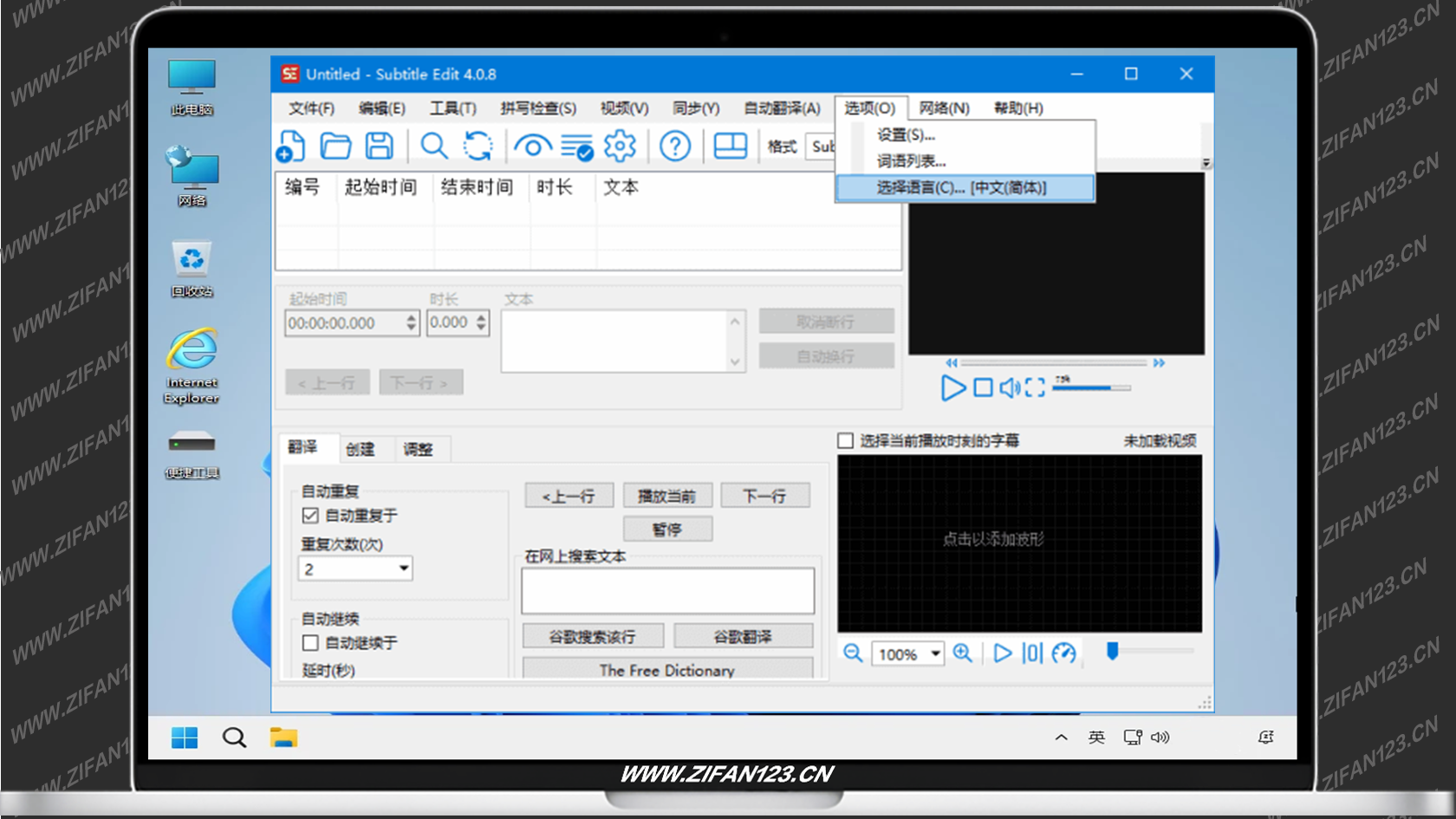Click 谷歌翻译 button
This screenshot has width=1456, height=819.
coord(743,637)
